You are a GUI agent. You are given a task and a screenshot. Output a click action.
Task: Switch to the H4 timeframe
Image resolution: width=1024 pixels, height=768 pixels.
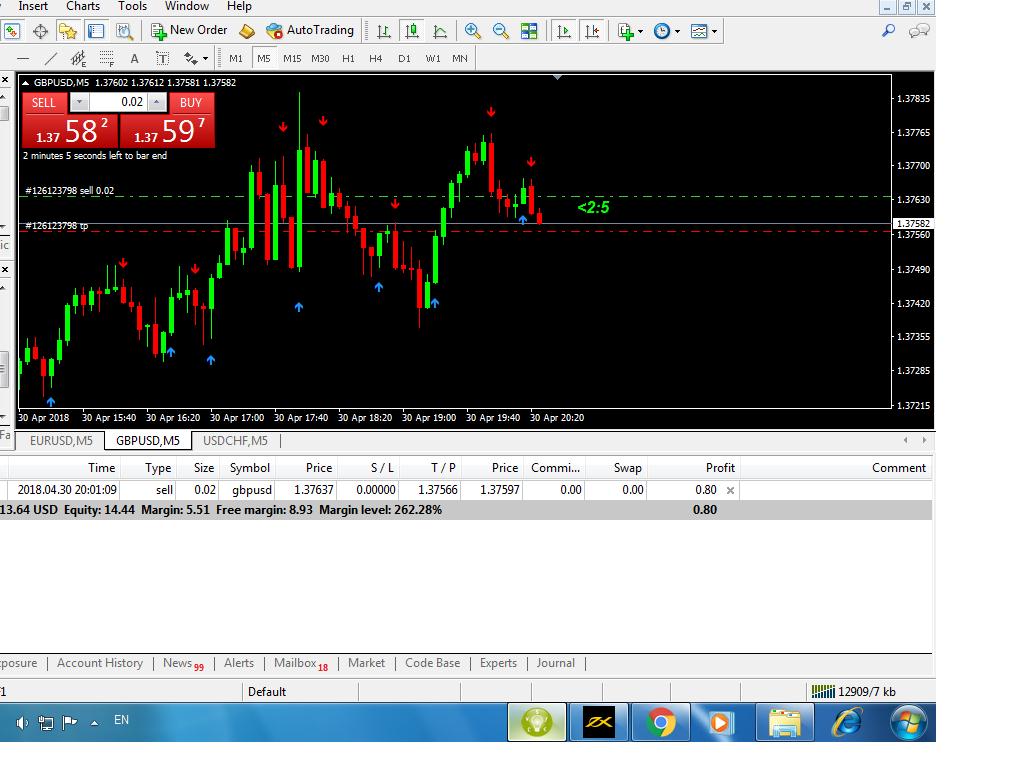point(376,59)
